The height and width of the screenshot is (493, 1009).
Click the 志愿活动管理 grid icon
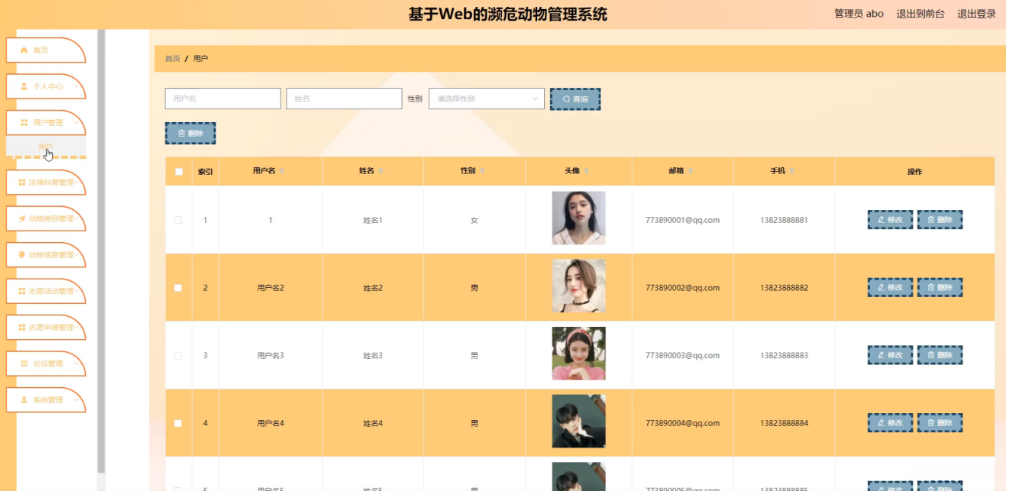click(21, 292)
